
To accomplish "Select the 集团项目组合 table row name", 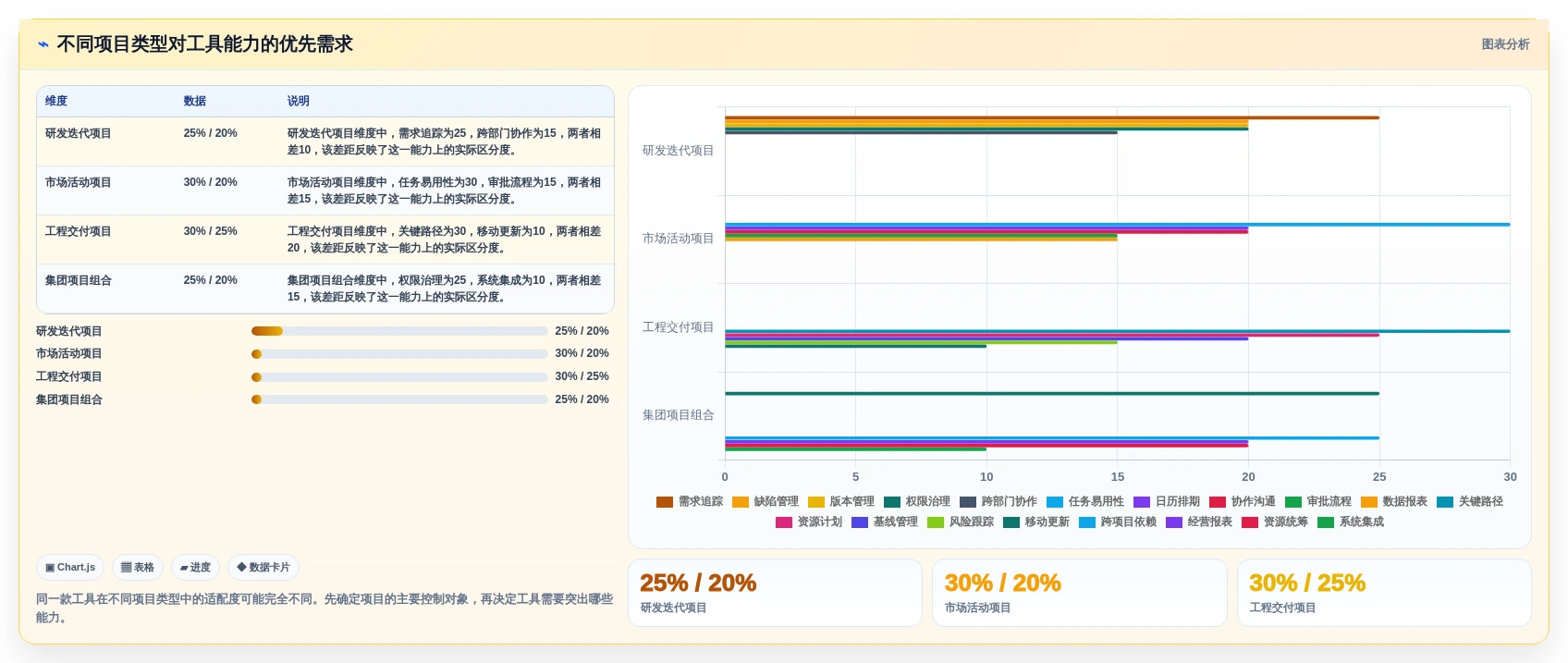I will pyautogui.click(x=79, y=280).
